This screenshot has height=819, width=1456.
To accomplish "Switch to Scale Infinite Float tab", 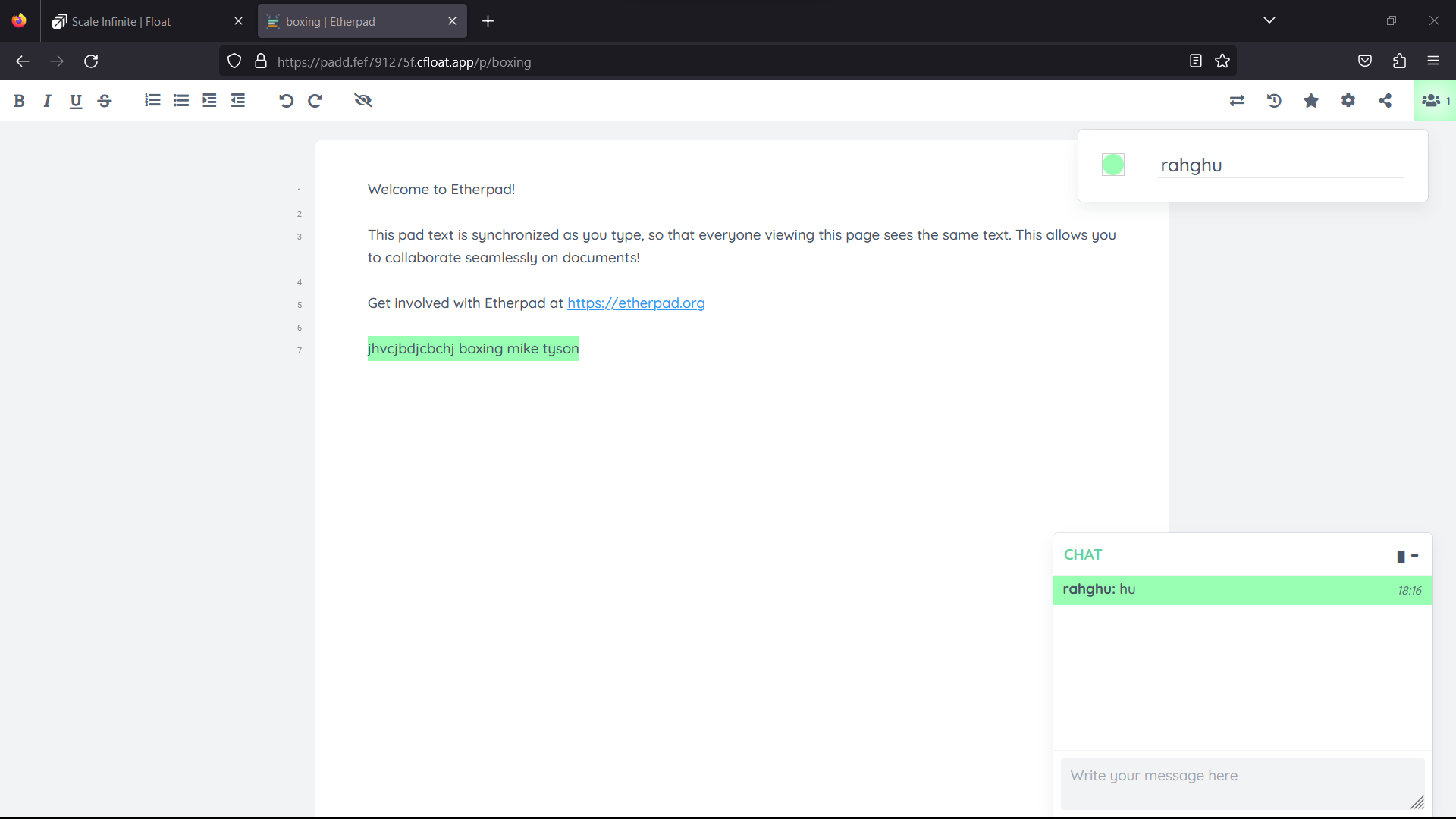I will [148, 21].
